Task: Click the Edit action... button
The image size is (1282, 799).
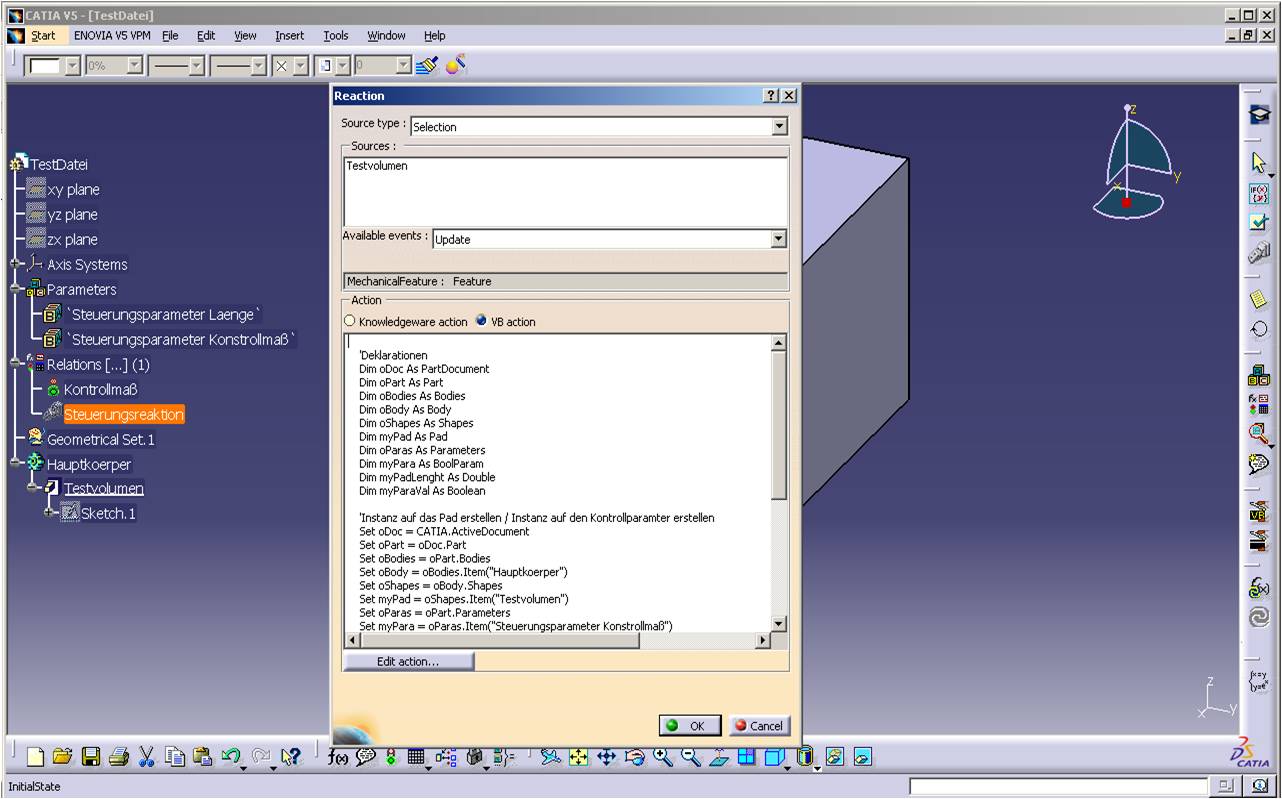Action: 408,662
